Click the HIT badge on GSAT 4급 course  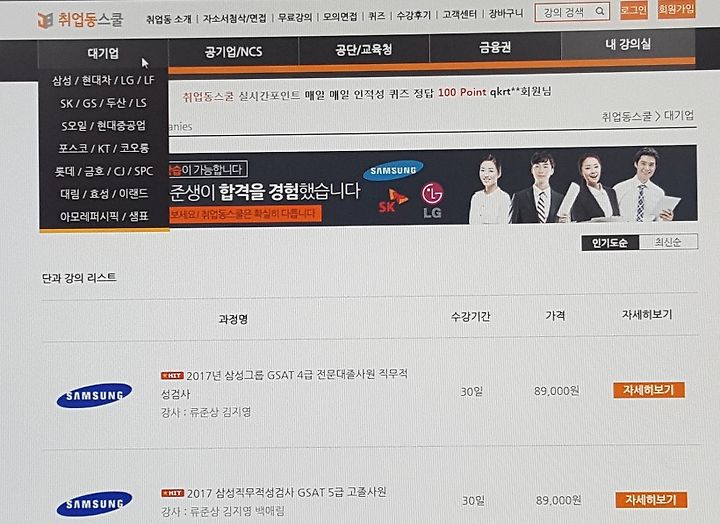coord(172,376)
